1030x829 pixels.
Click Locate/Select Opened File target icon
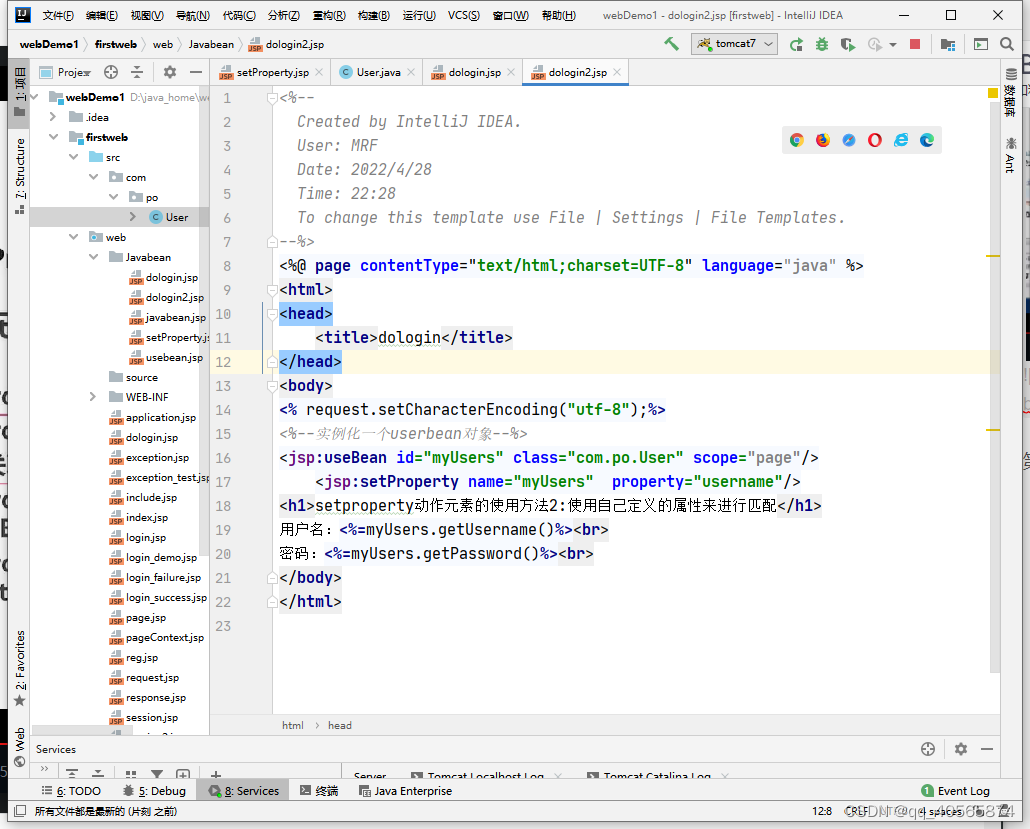[x=111, y=72]
